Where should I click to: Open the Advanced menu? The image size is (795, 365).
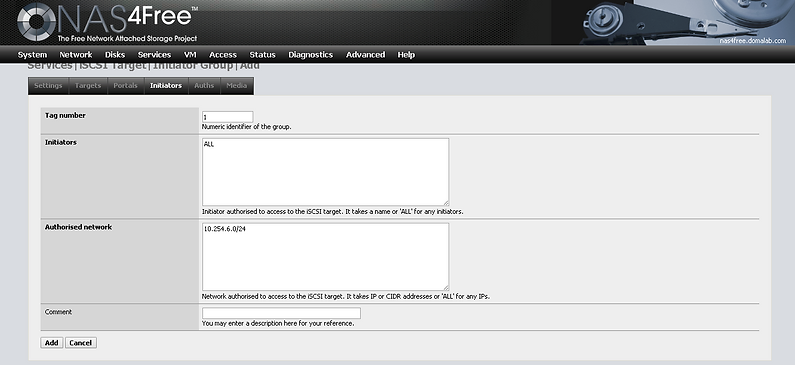[x=365, y=55]
